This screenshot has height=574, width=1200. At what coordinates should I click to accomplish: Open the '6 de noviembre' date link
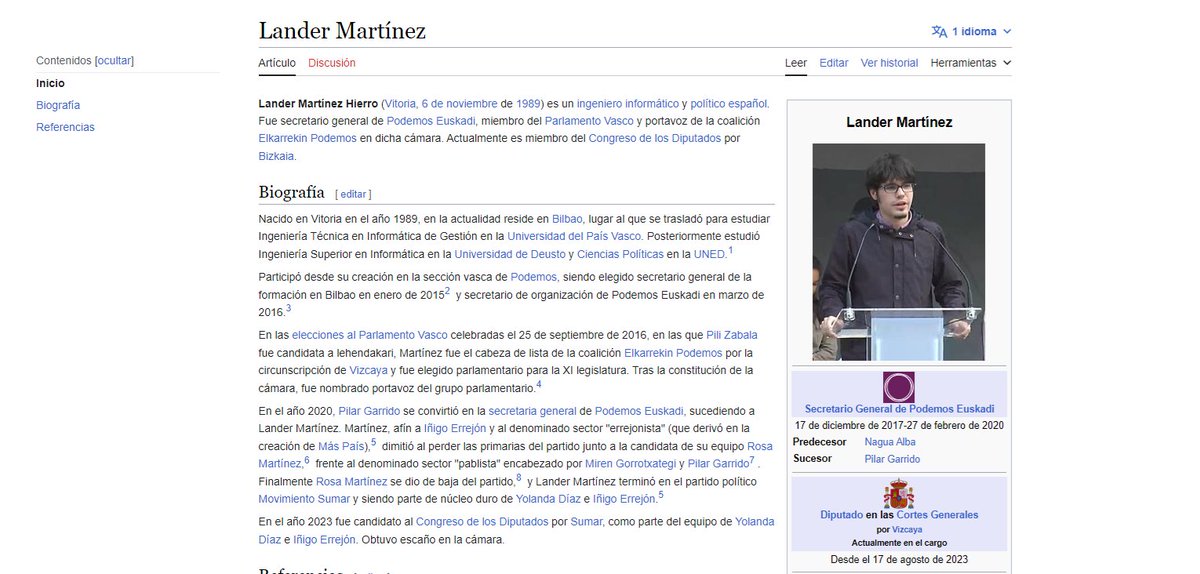click(461, 103)
